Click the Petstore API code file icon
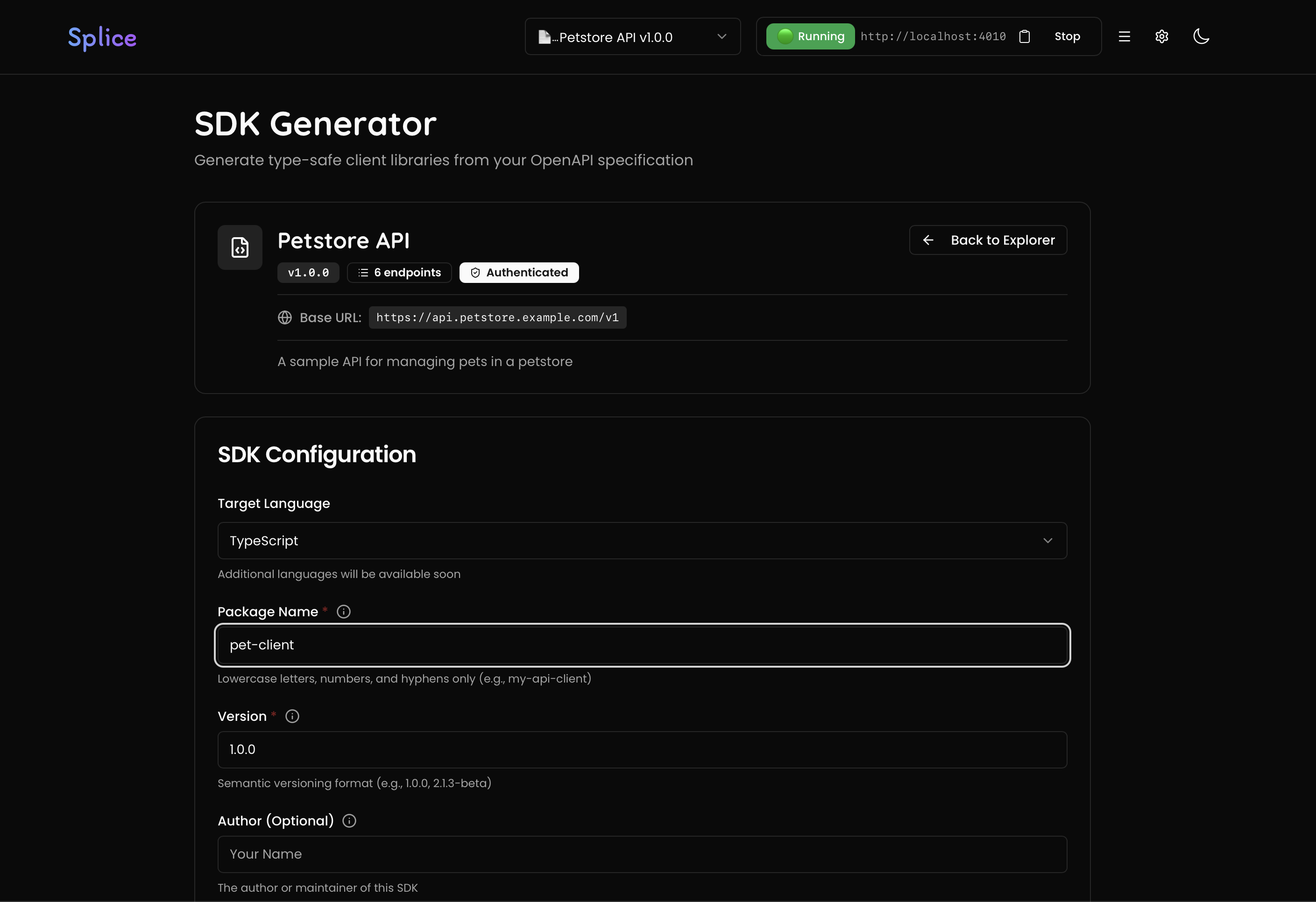This screenshot has width=1316, height=902. pos(240,247)
